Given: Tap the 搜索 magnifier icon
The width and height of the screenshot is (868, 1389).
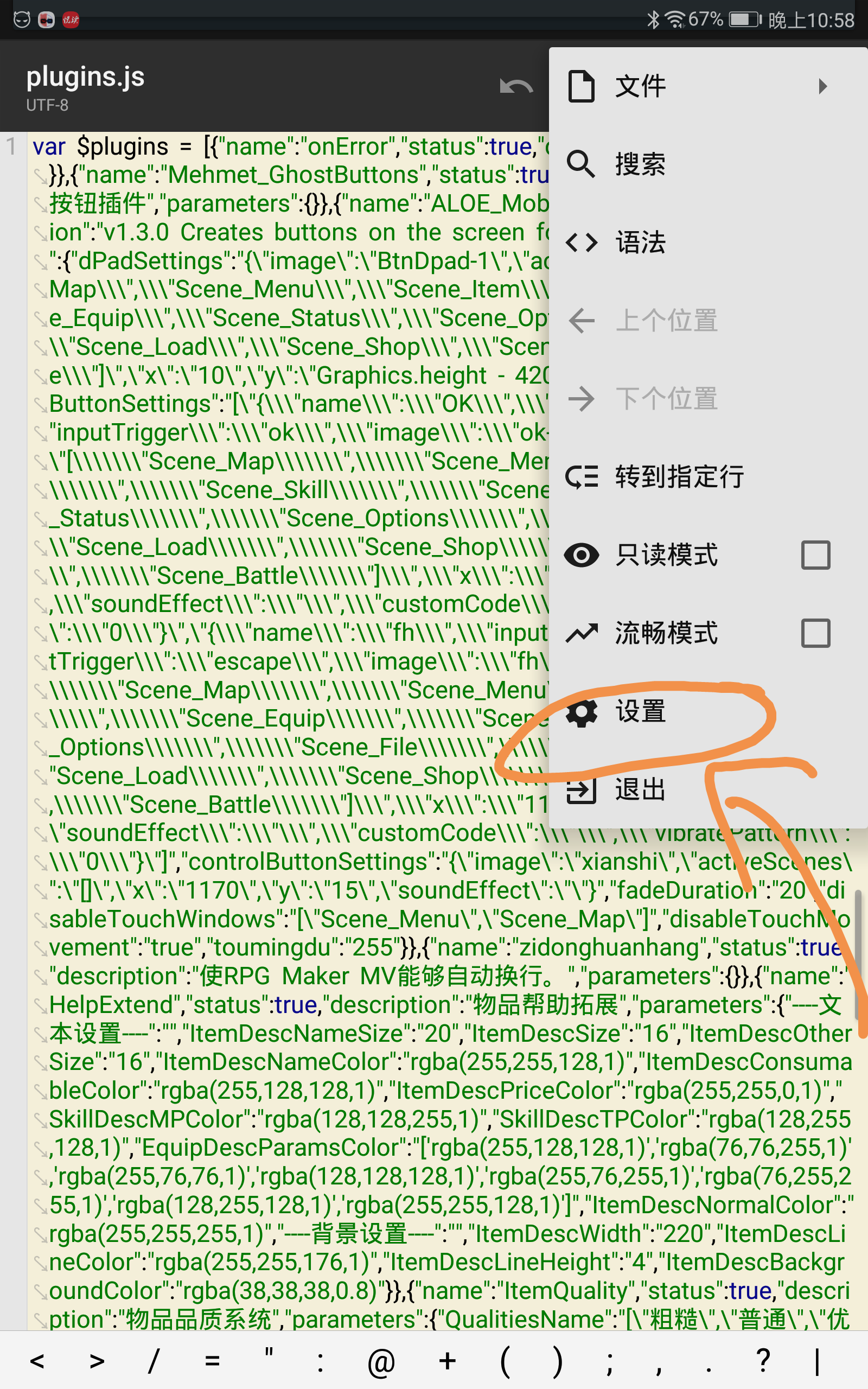Looking at the screenshot, I should [x=581, y=164].
